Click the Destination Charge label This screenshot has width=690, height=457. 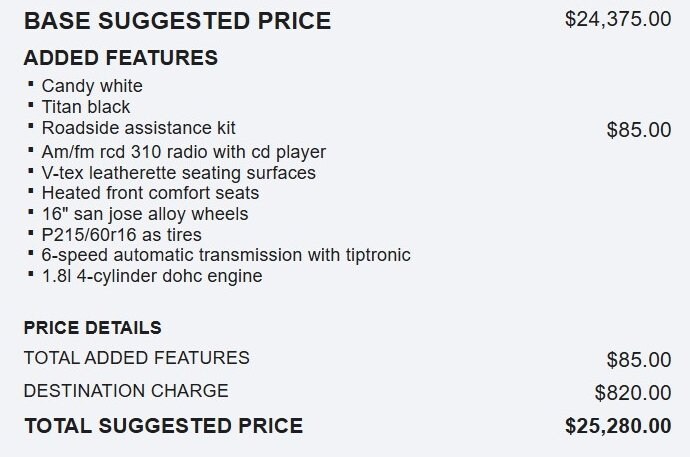click(126, 391)
